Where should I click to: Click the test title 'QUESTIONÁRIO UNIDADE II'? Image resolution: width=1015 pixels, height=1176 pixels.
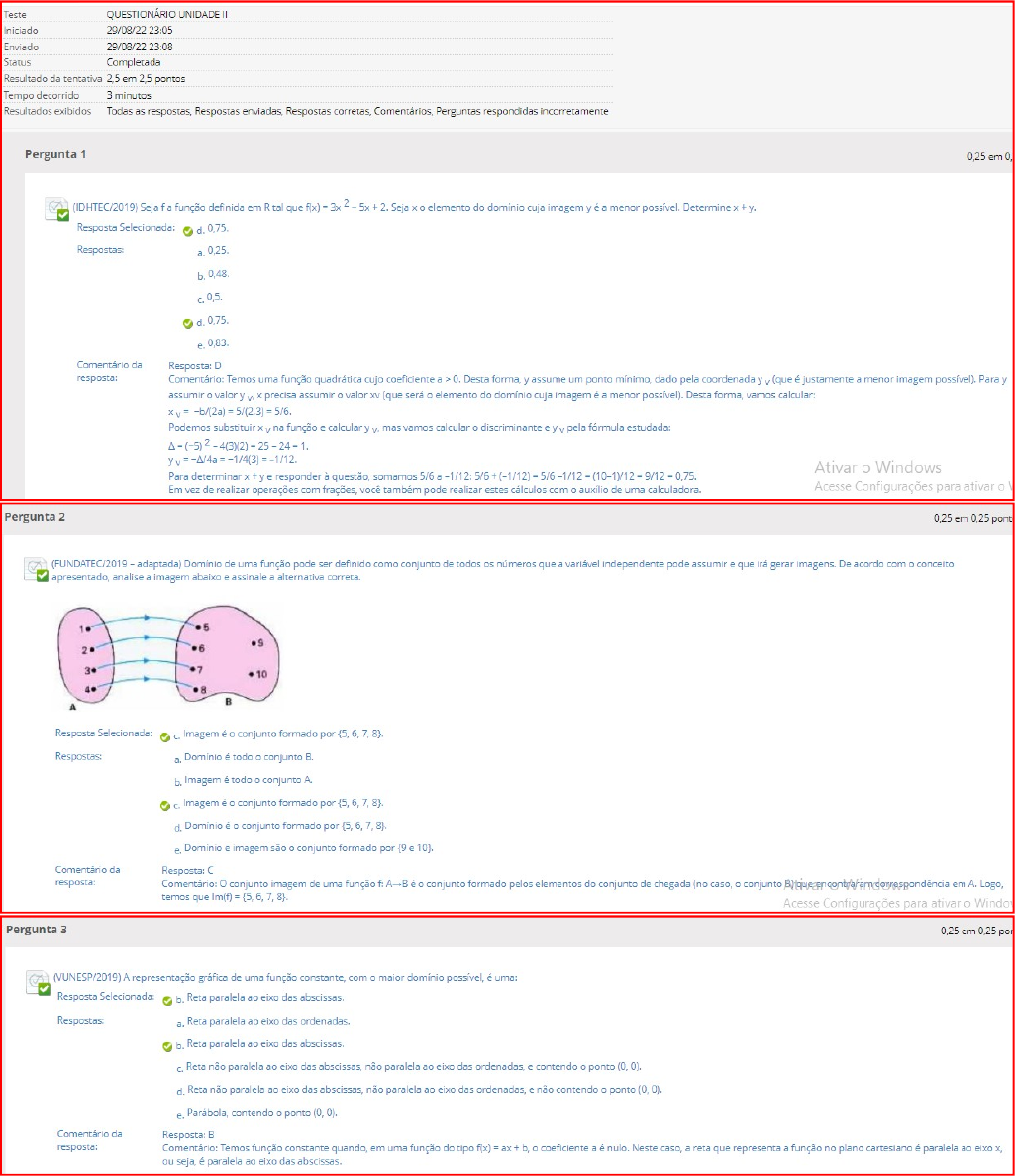(x=152, y=15)
